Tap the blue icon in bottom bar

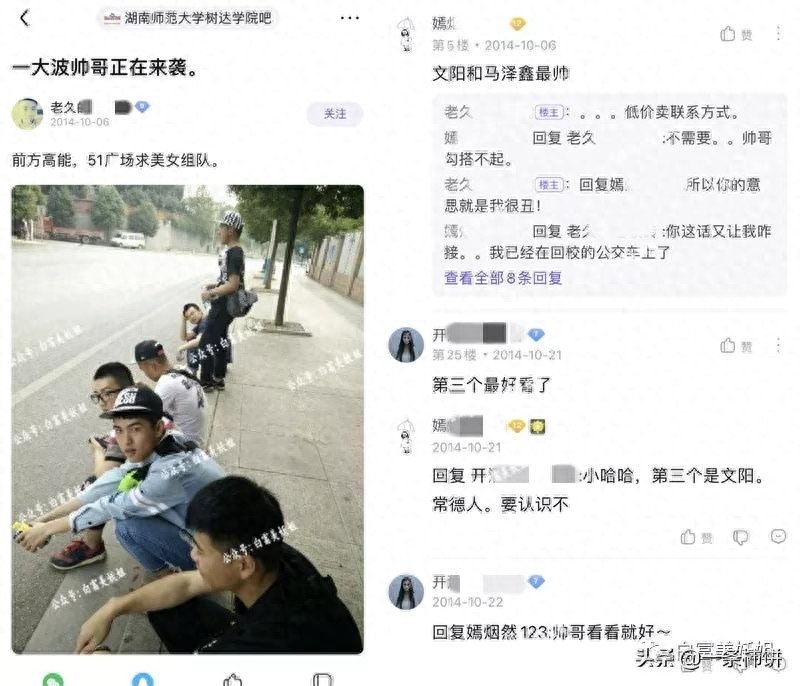pyautogui.click(x=142, y=680)
